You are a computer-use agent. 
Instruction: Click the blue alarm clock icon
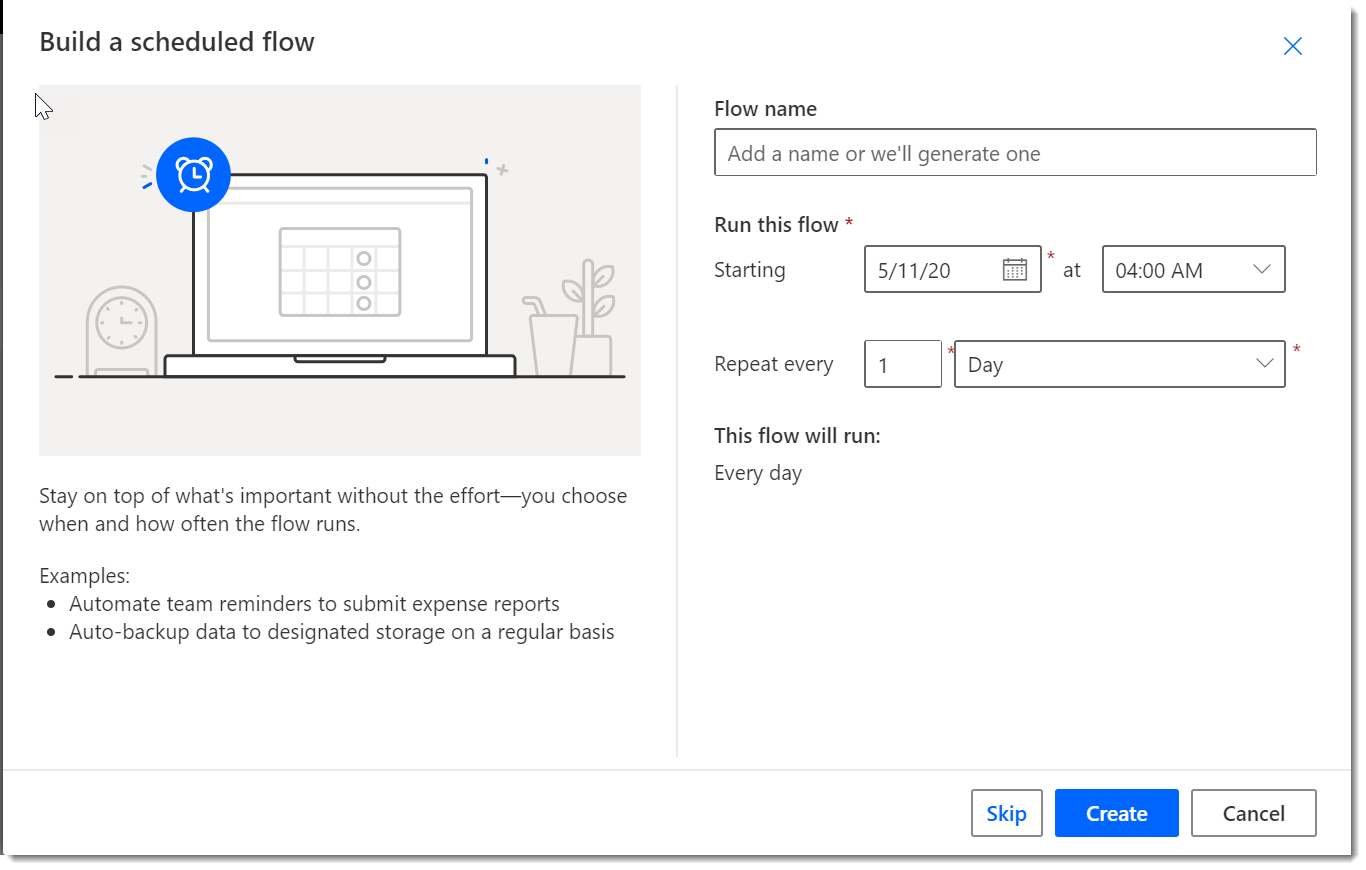pyautogui.click(x=194, y=174)
